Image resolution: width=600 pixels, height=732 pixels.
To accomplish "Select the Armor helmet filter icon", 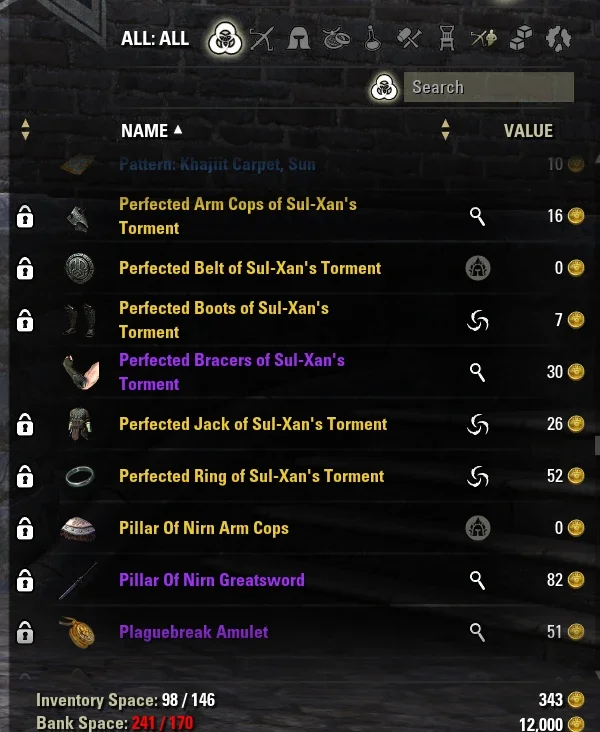I will (x=299, y=38).
